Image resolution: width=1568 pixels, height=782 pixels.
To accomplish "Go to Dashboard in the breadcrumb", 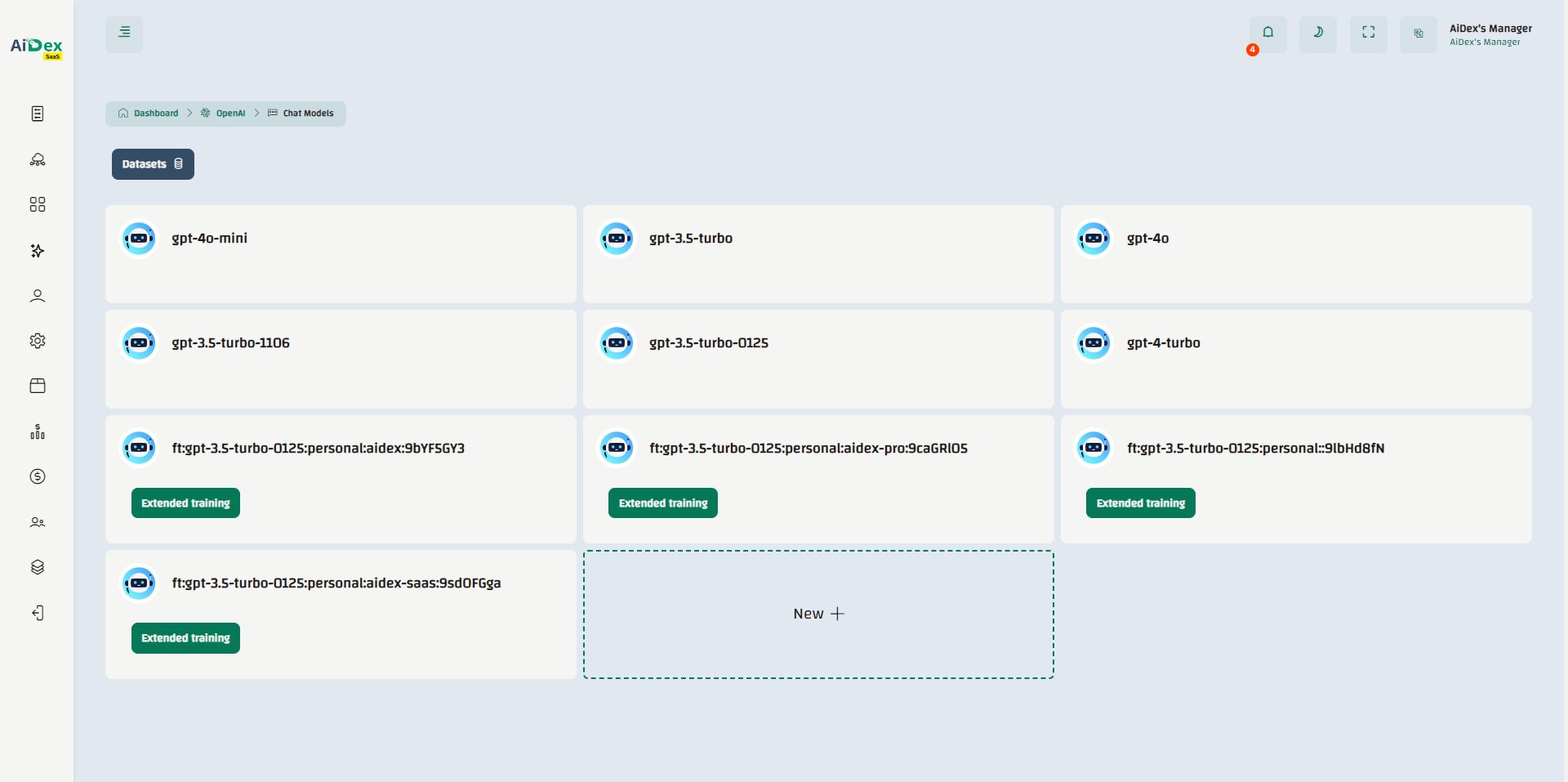I will click(149, 114).
